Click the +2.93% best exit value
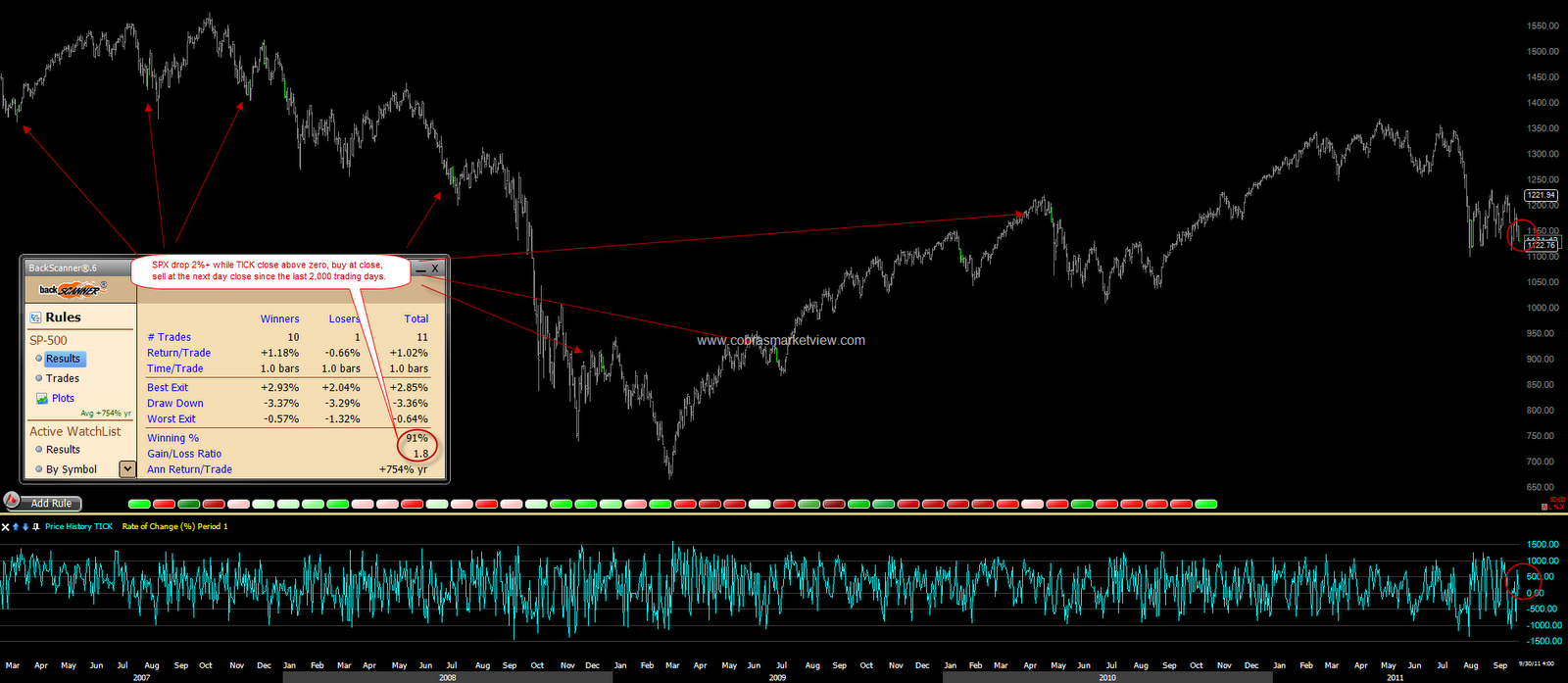 click(x=279, y=388)
